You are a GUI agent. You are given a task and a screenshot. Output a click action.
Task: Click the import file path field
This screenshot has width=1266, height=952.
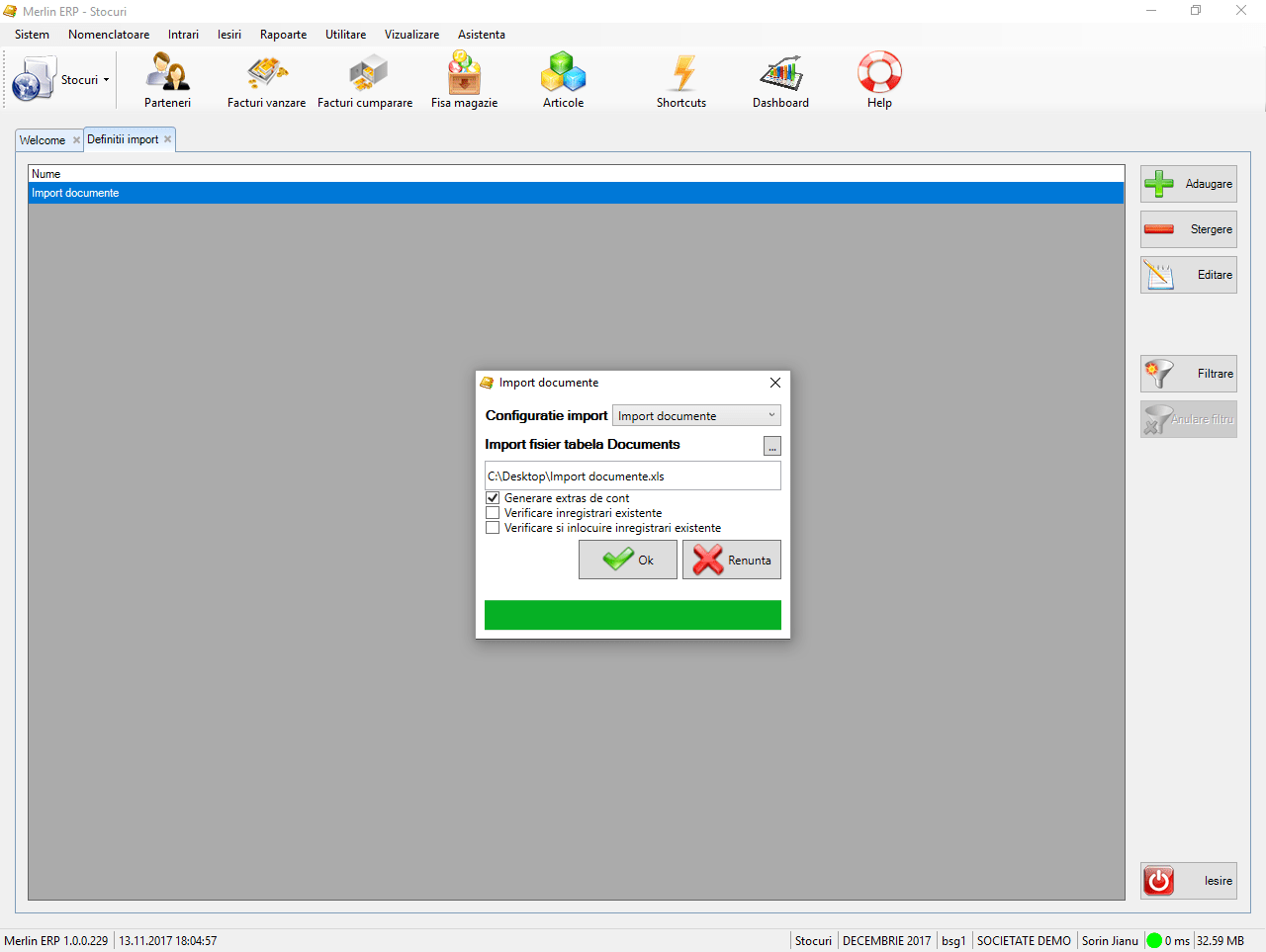point(633,476)
